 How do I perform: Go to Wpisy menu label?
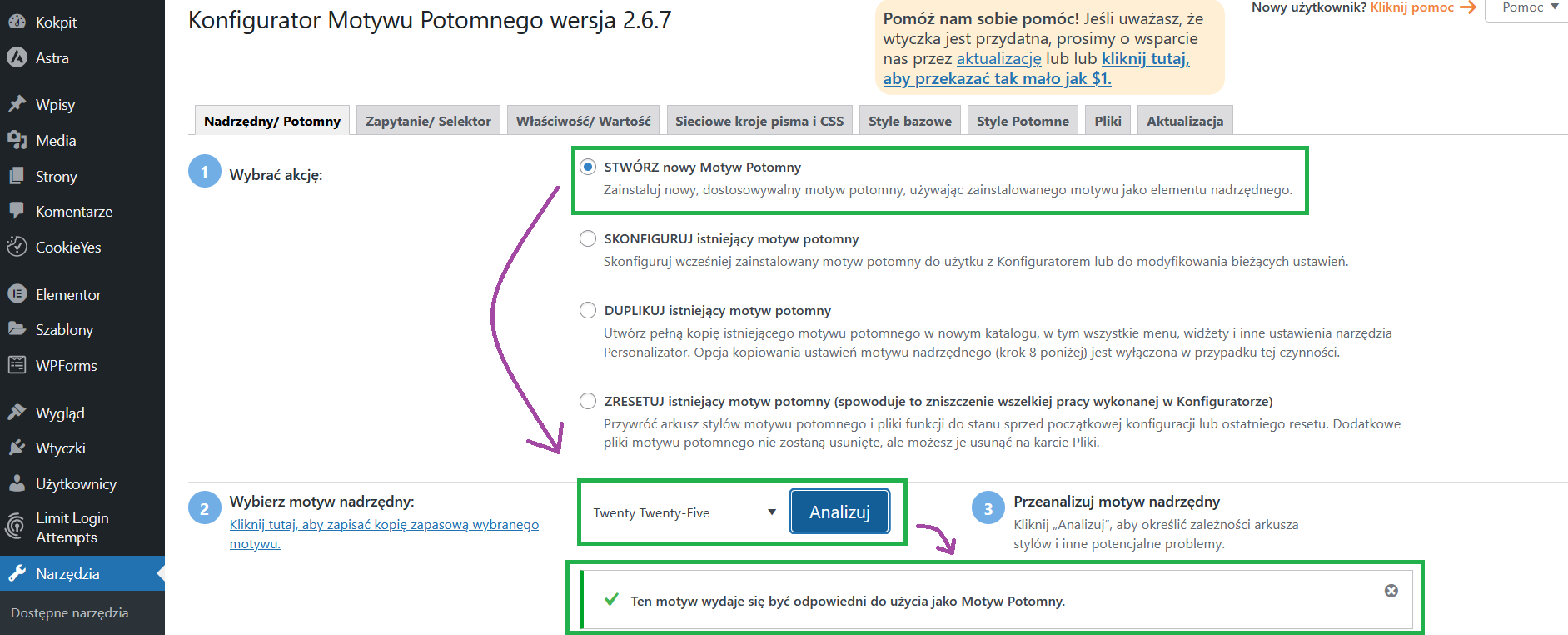(x=55, y=105)
